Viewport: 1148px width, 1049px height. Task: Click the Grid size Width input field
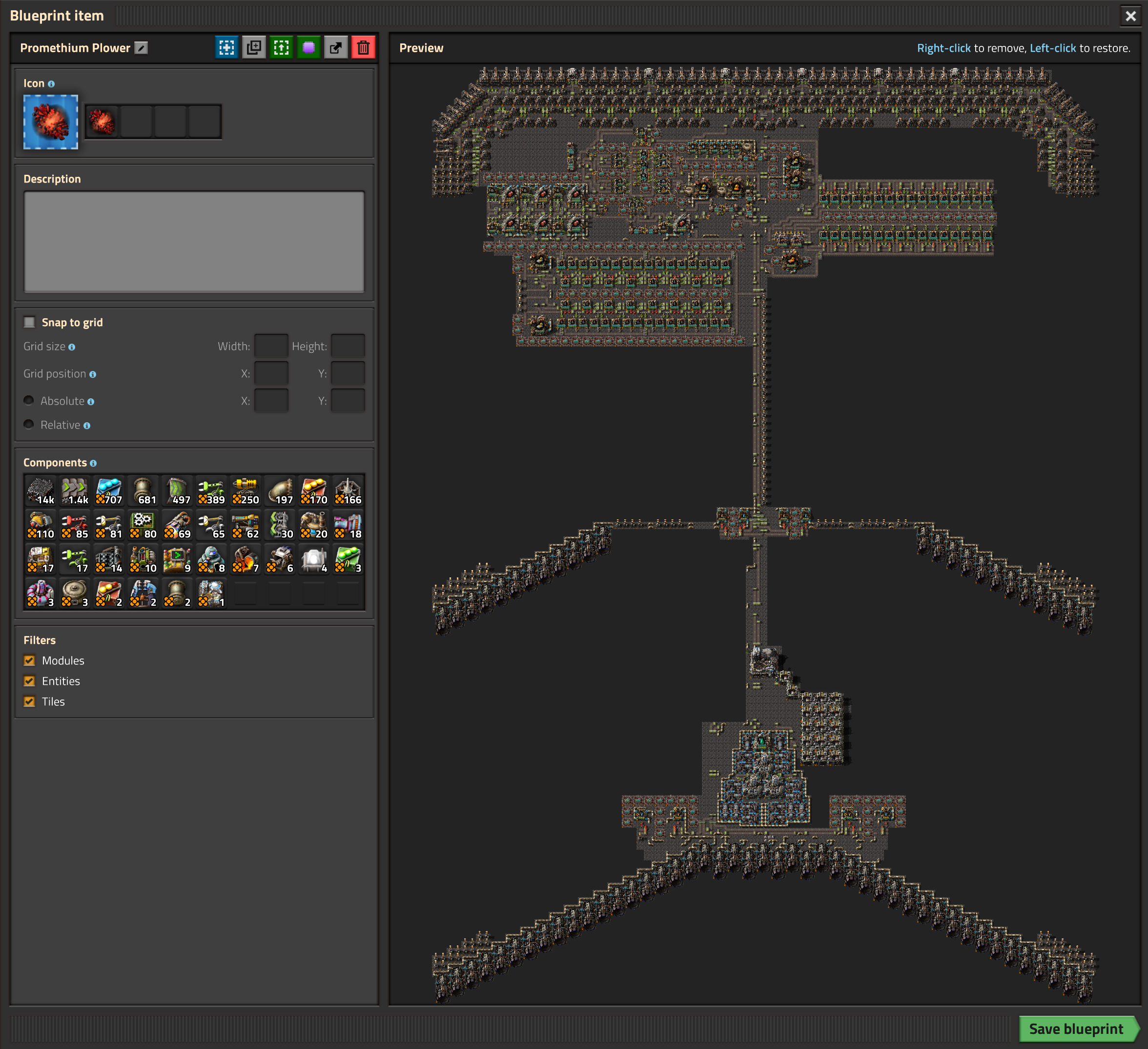pos(271,346)
